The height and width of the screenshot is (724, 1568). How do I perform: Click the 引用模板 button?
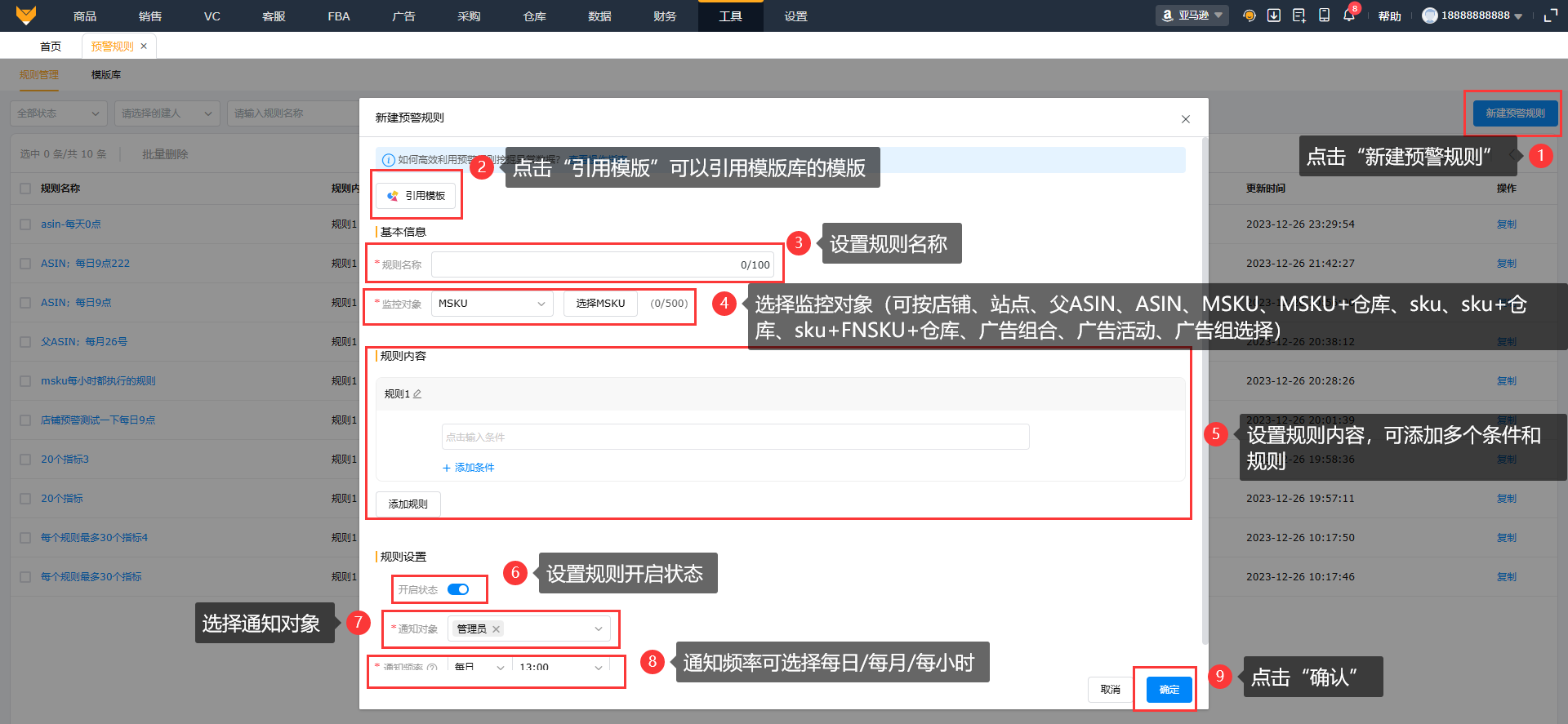416,196
